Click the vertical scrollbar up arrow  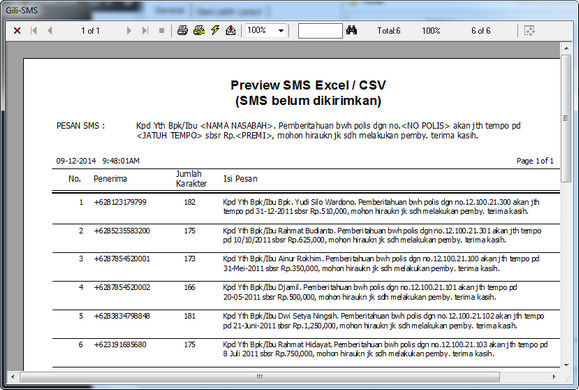tap(566, 48)
